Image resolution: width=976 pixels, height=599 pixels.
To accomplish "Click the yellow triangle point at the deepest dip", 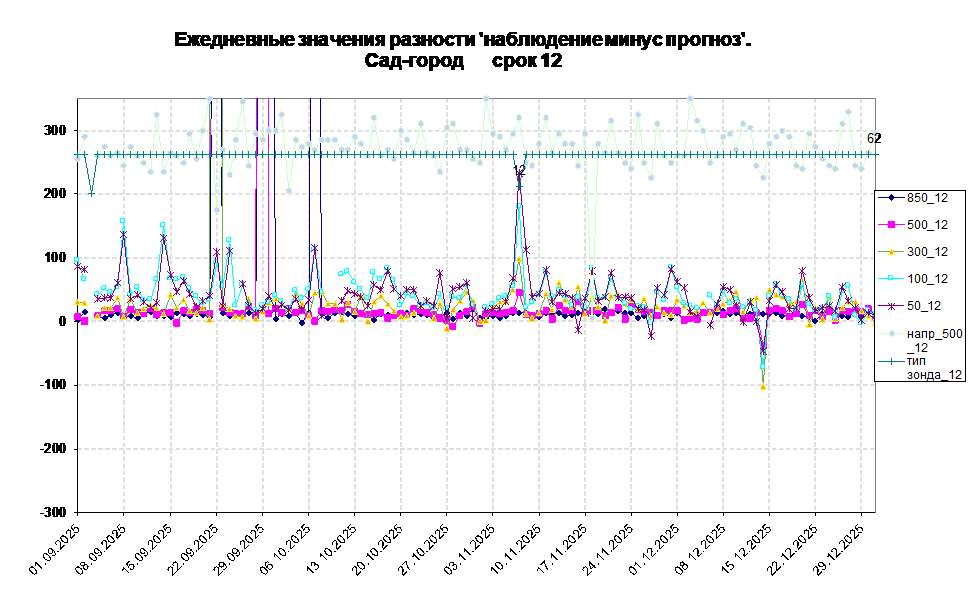I will (x=763, y=386).
